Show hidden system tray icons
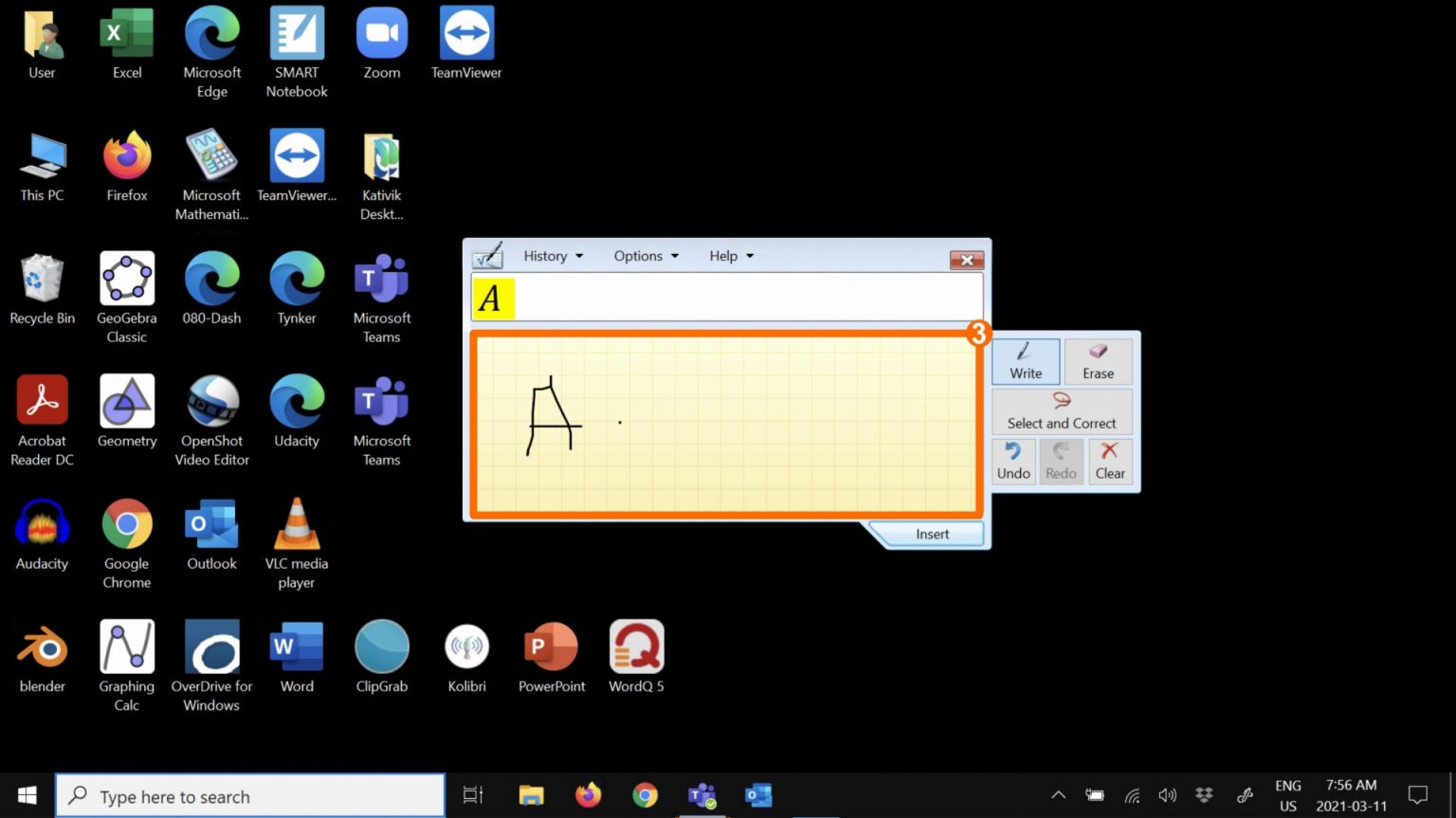The image size is (1456, 818). (x=1059, y=795)
